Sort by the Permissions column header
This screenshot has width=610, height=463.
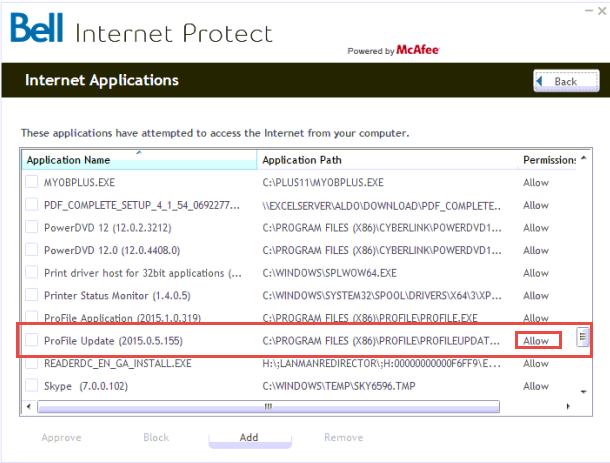(x=549, y=160)
